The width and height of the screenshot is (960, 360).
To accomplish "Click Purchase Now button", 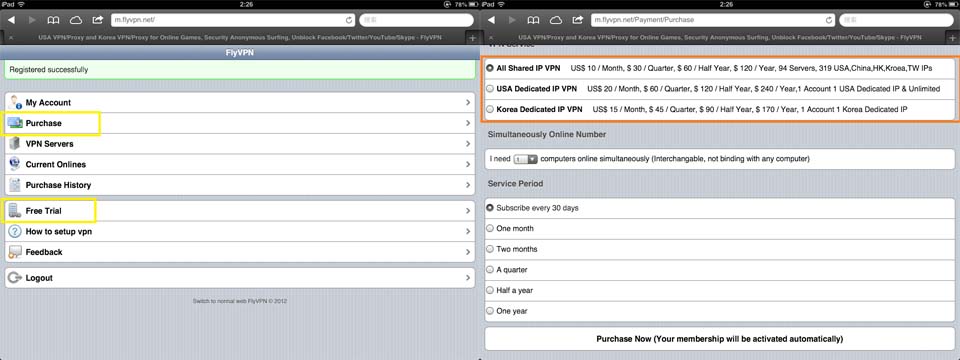I will [x=719, y=339].
